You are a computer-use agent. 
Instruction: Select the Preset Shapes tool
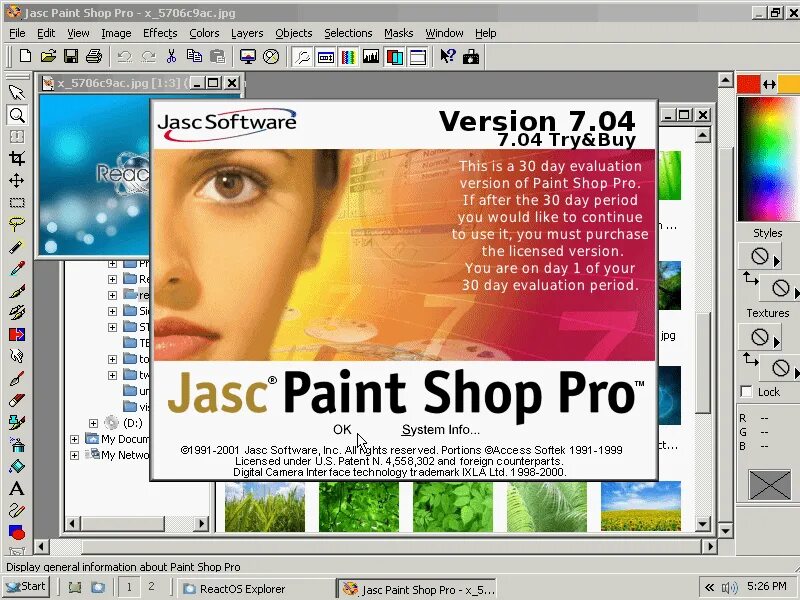click(17, 532)
